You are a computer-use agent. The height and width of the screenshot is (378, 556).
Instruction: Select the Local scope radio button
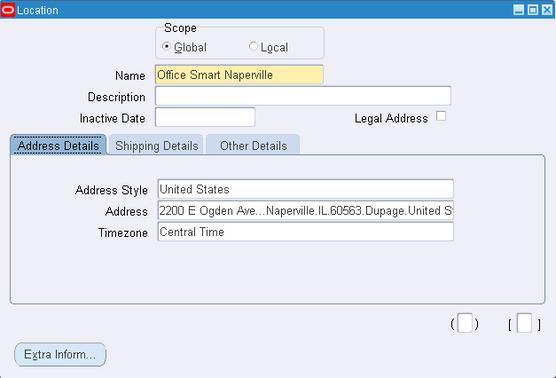(x=253, y=46)
